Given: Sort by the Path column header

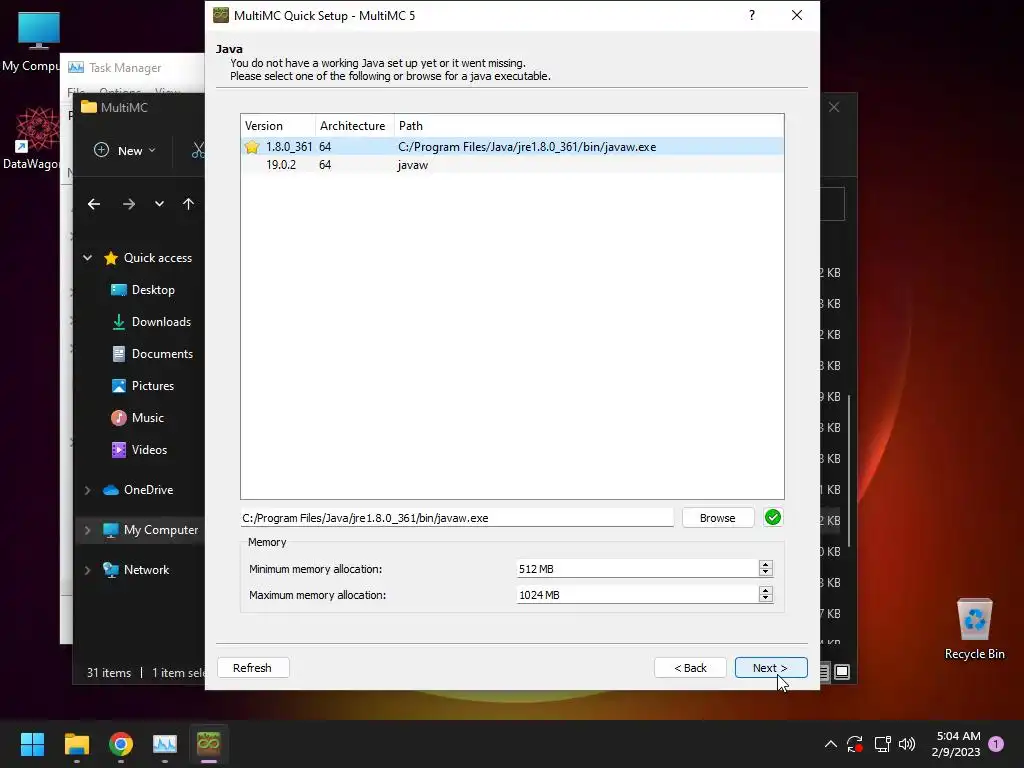Looking at the screenshot, I should click(x=588, y=125).
